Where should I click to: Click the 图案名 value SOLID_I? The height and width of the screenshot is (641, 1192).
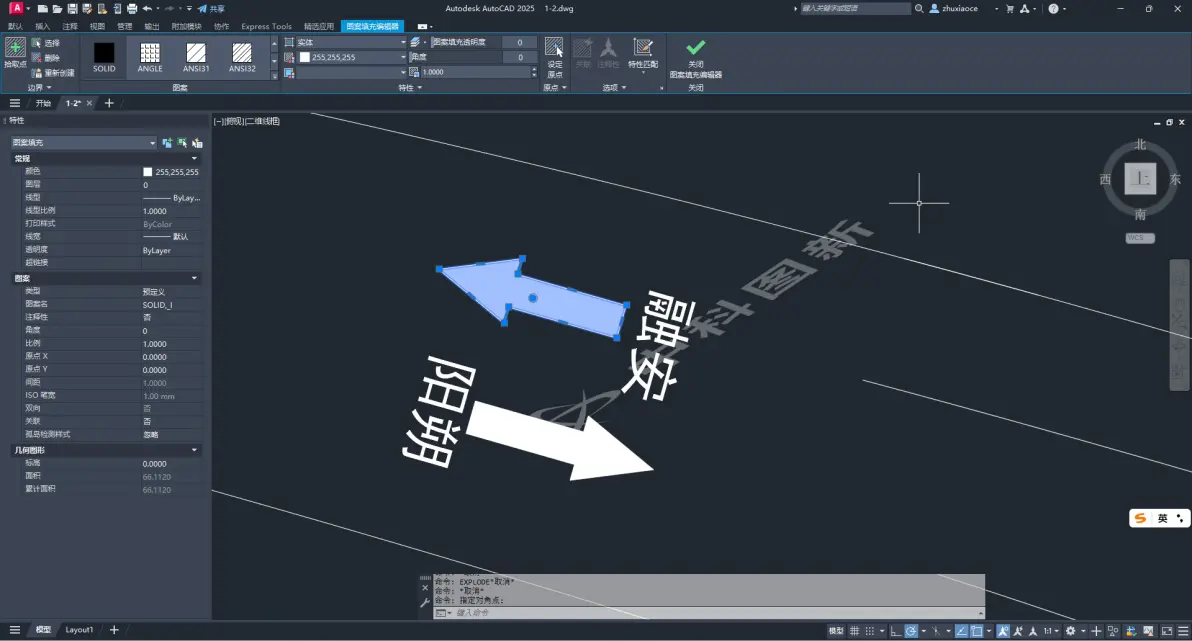point(157,305)
